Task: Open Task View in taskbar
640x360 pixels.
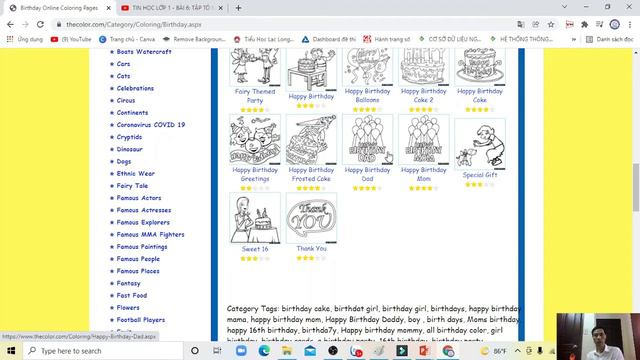Action: click(217, 351)
